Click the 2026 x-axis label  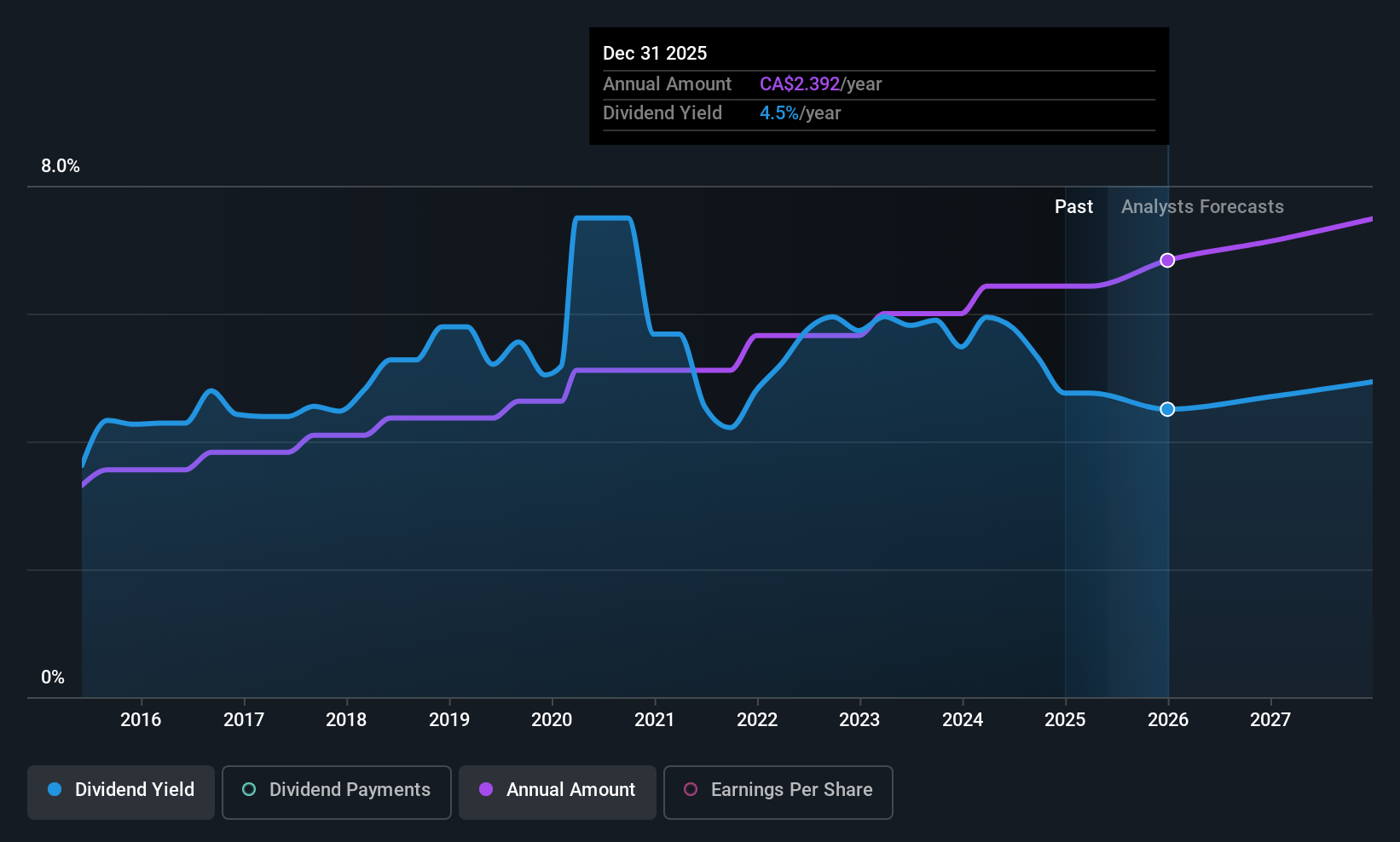click(1168, 719)
